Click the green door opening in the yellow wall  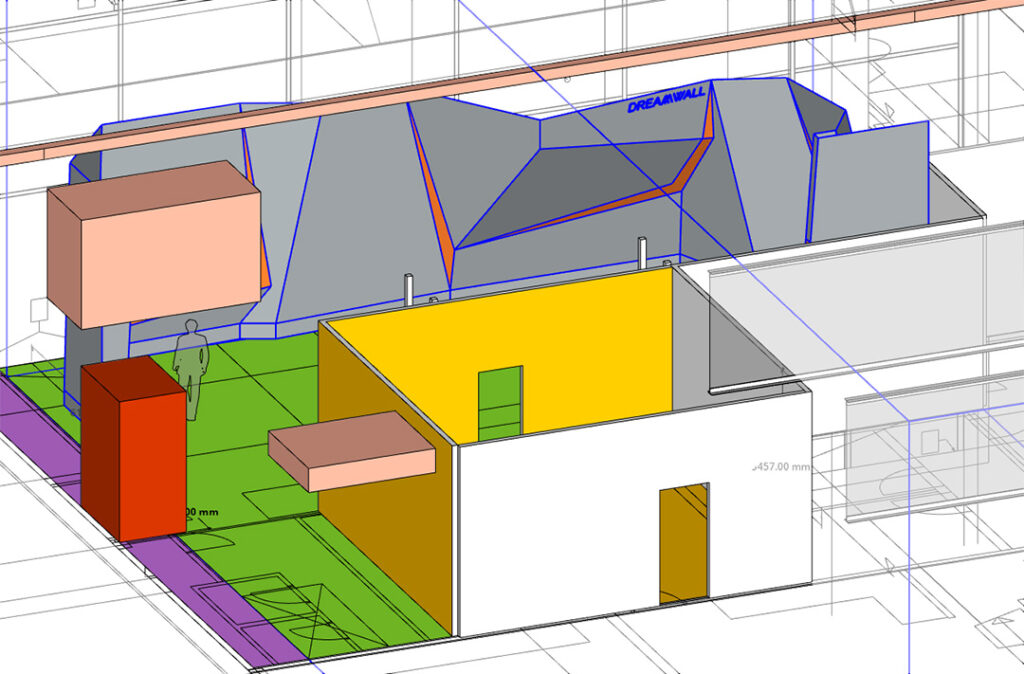click(500, 402)
